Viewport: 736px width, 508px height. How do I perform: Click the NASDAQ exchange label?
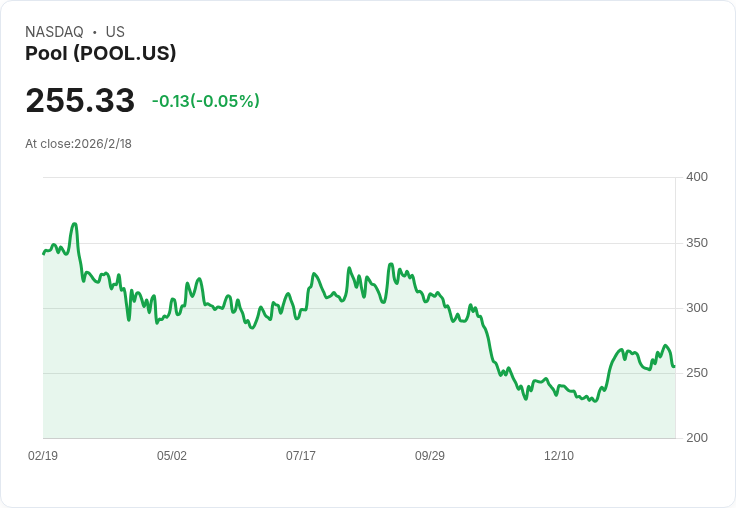click(54, 32)
